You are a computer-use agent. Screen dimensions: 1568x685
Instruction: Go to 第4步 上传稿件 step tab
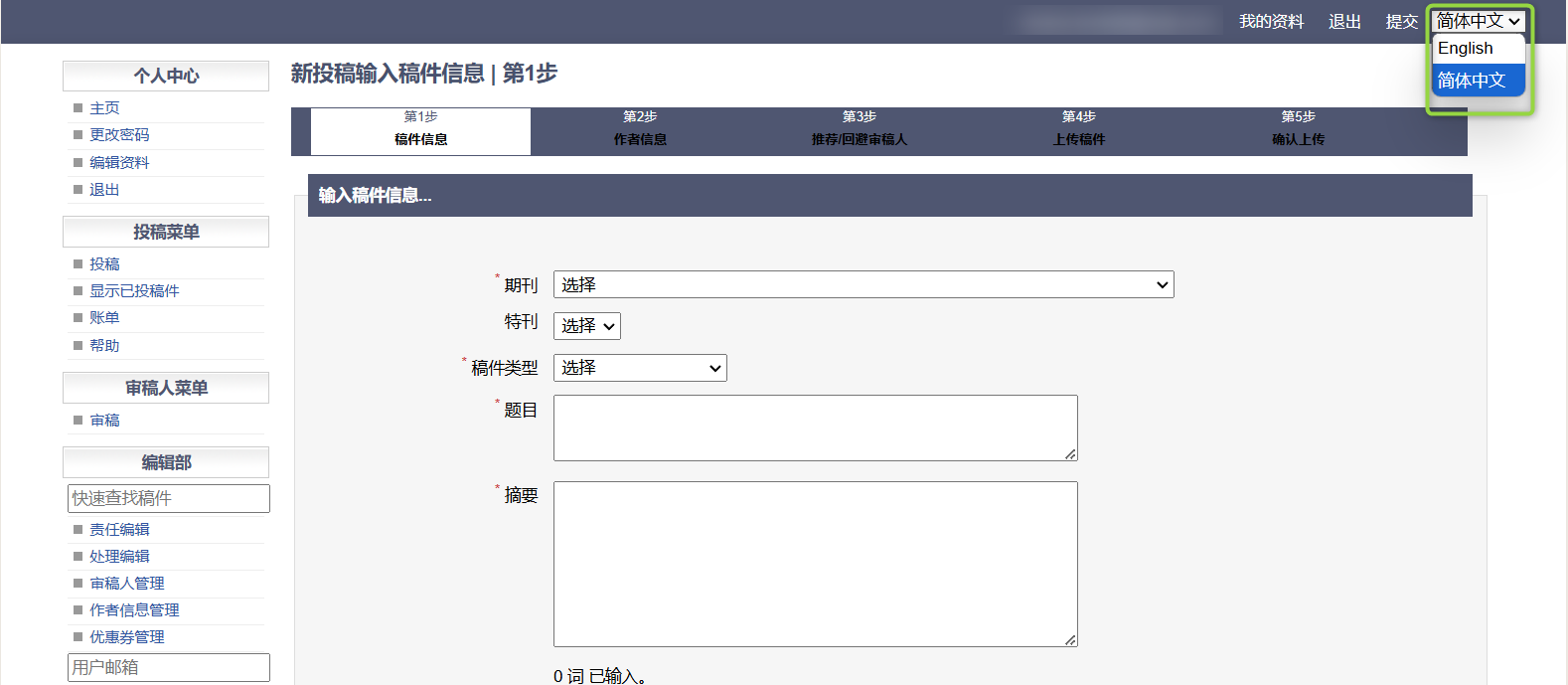pos(1078,129)
